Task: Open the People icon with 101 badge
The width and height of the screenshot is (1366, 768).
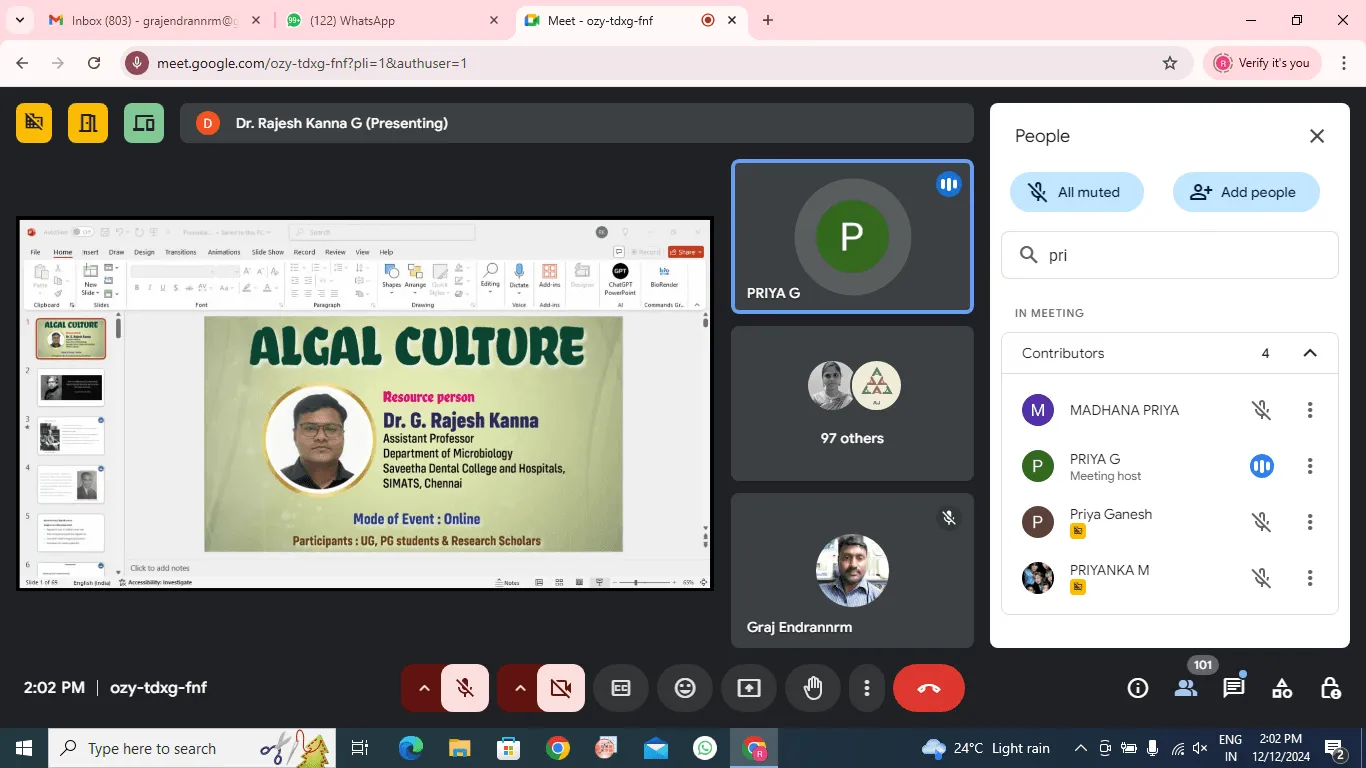Action: coord(1186,688)
